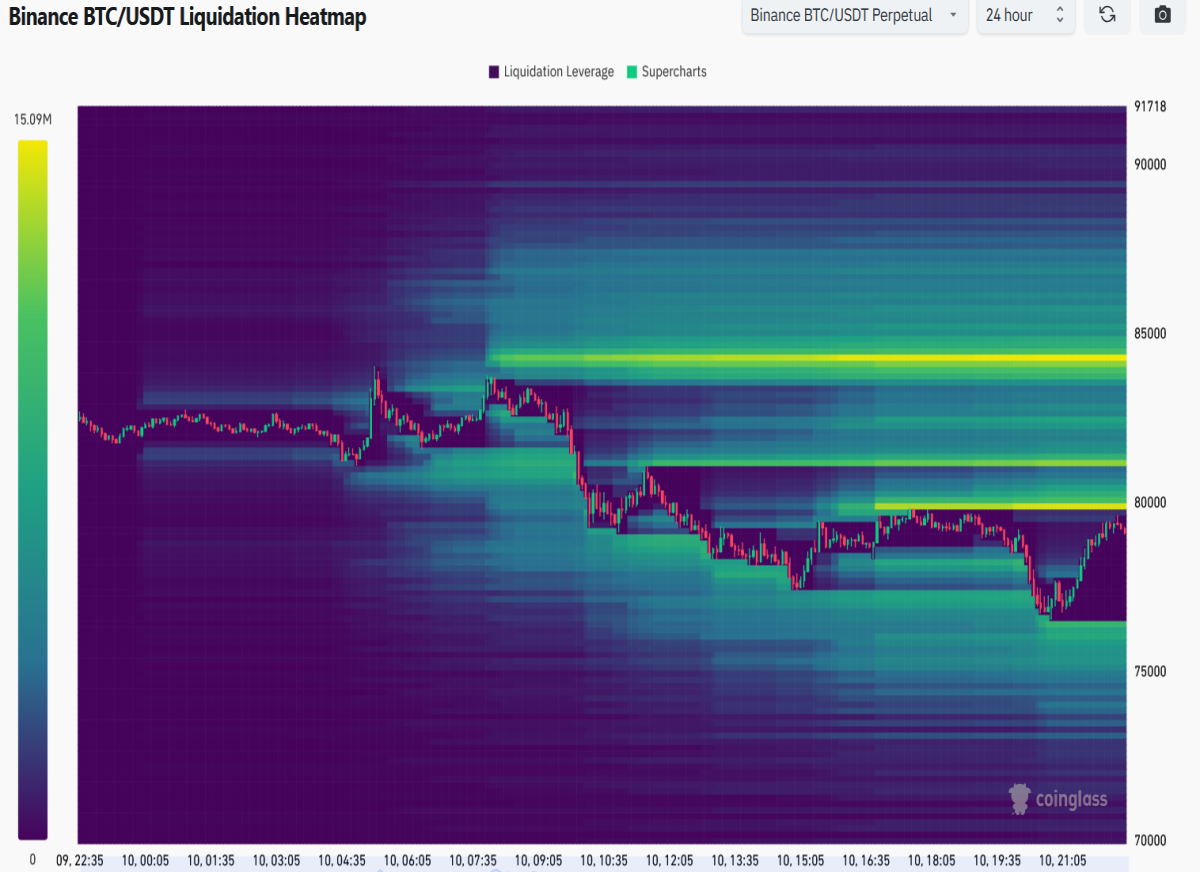Click the 75000 price axis label
Image resolution: width=1200 pixels, height=872 pixels.
pos(1151,671)
